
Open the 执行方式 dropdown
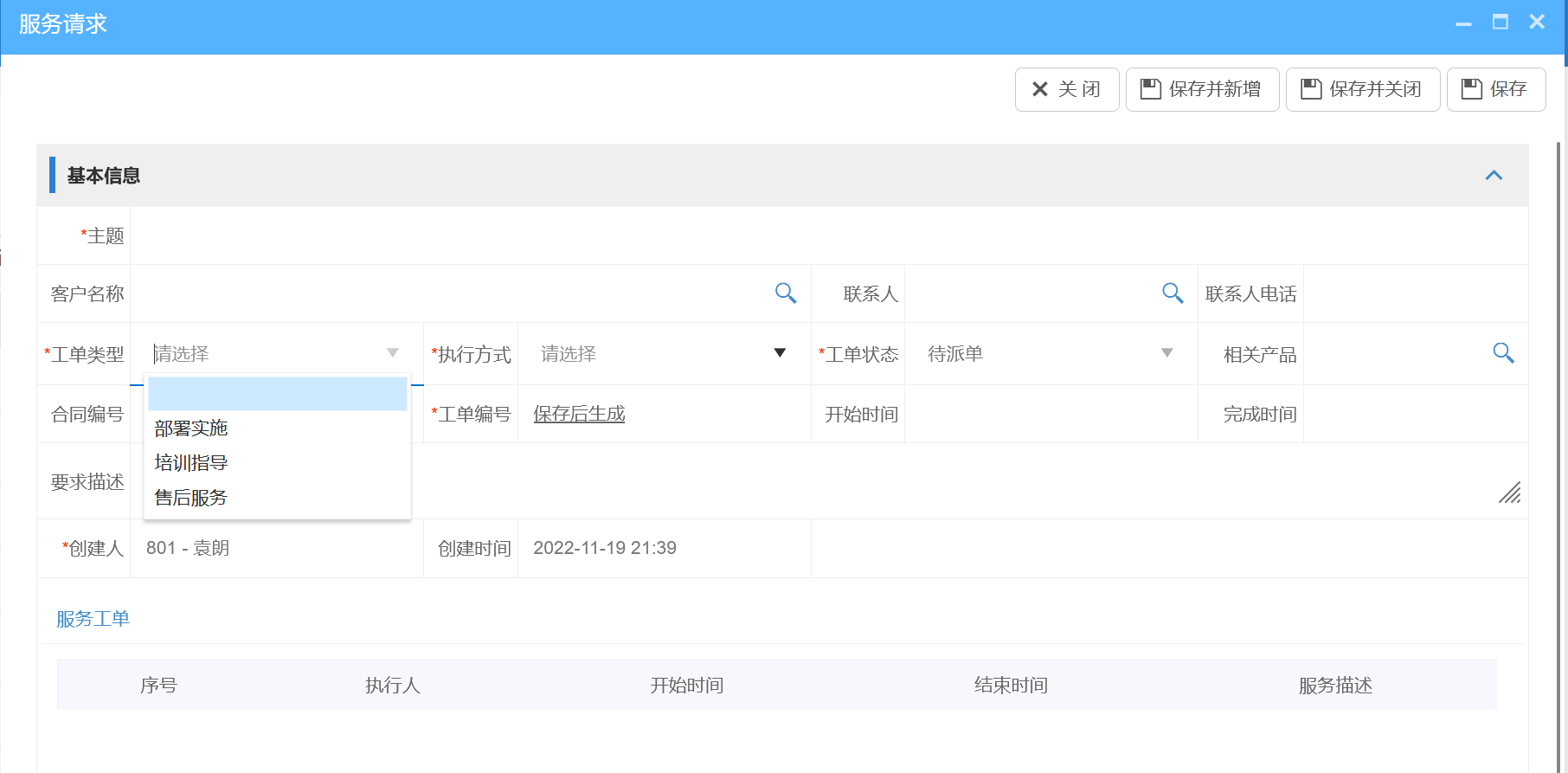pyautogui.click(x=779, y=353)
